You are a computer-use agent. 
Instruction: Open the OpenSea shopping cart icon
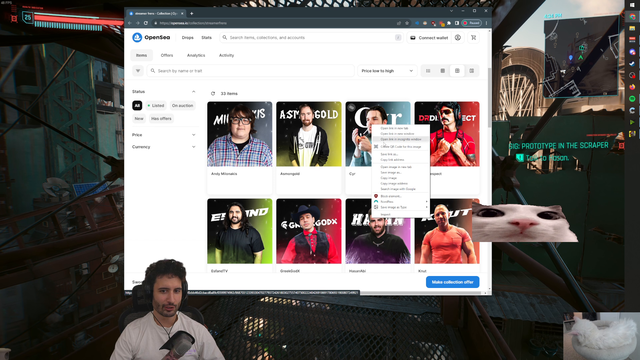[x=473, y=38]
